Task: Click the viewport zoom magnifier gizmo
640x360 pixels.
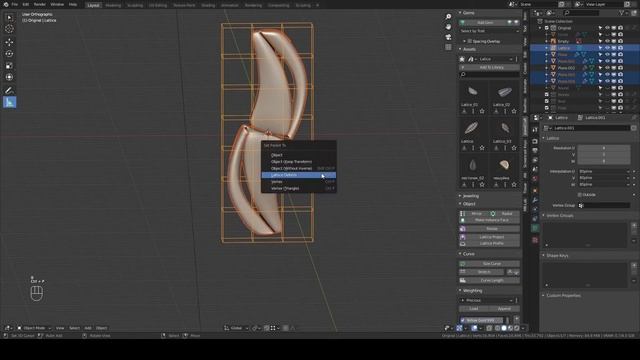Action: click(x=448, y=17)
